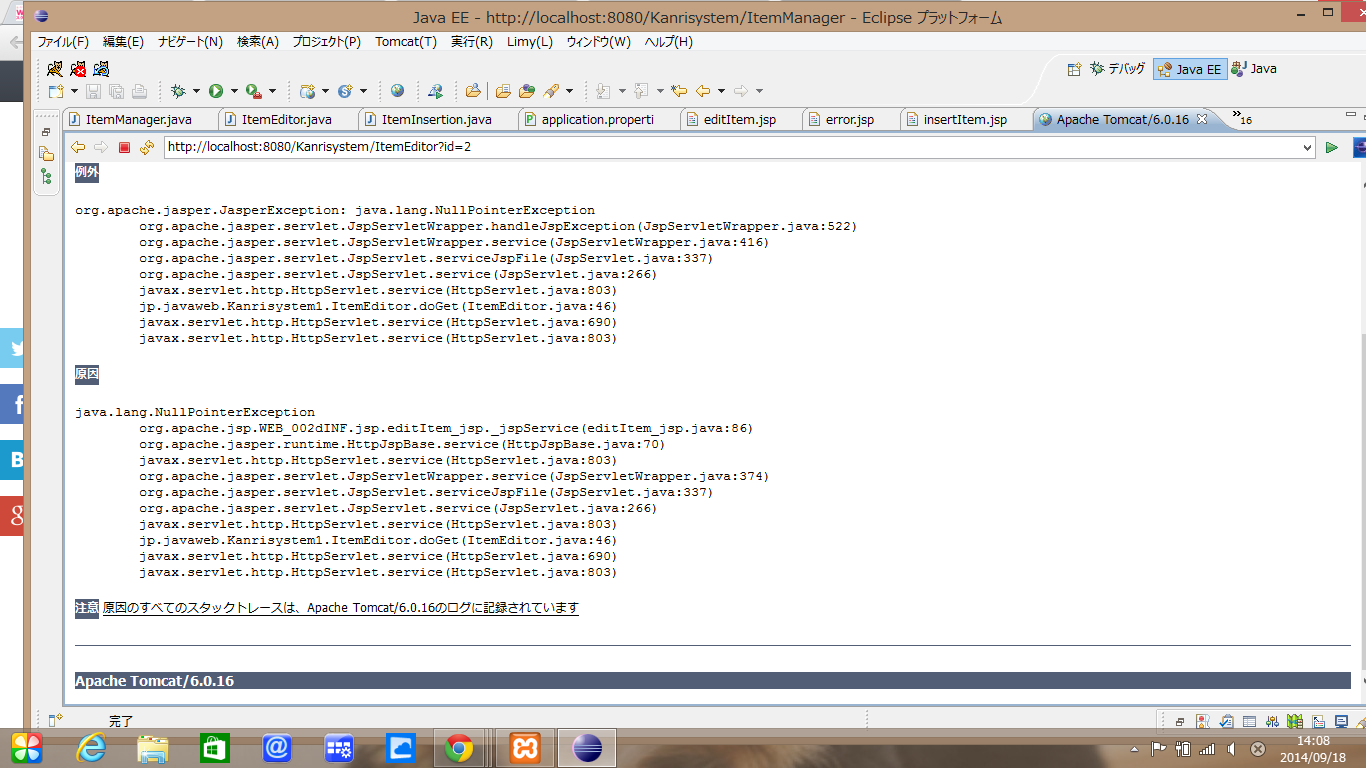Show hidden editor tabs list »16

point(1242,118)
